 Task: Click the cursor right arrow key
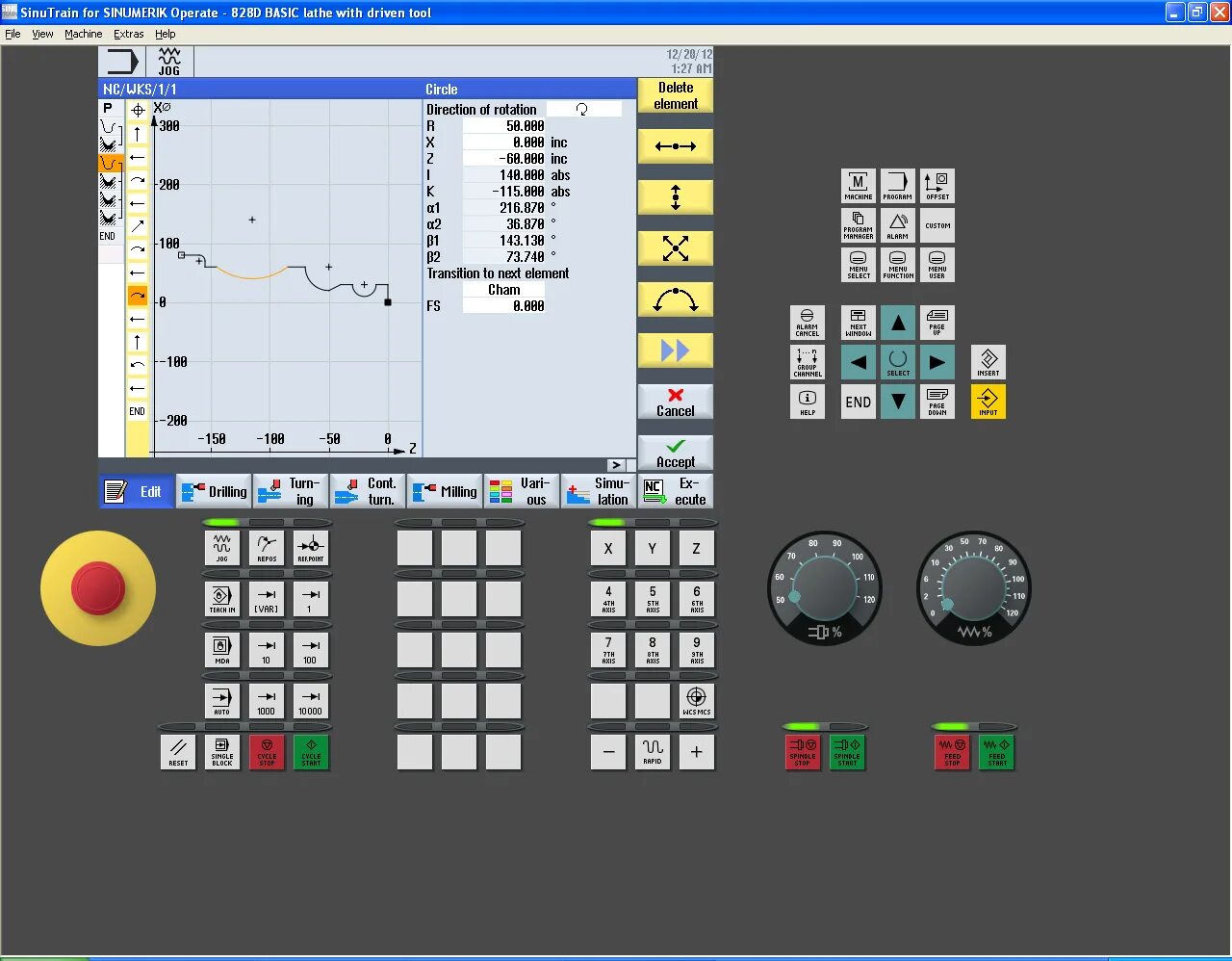(937, 362)
